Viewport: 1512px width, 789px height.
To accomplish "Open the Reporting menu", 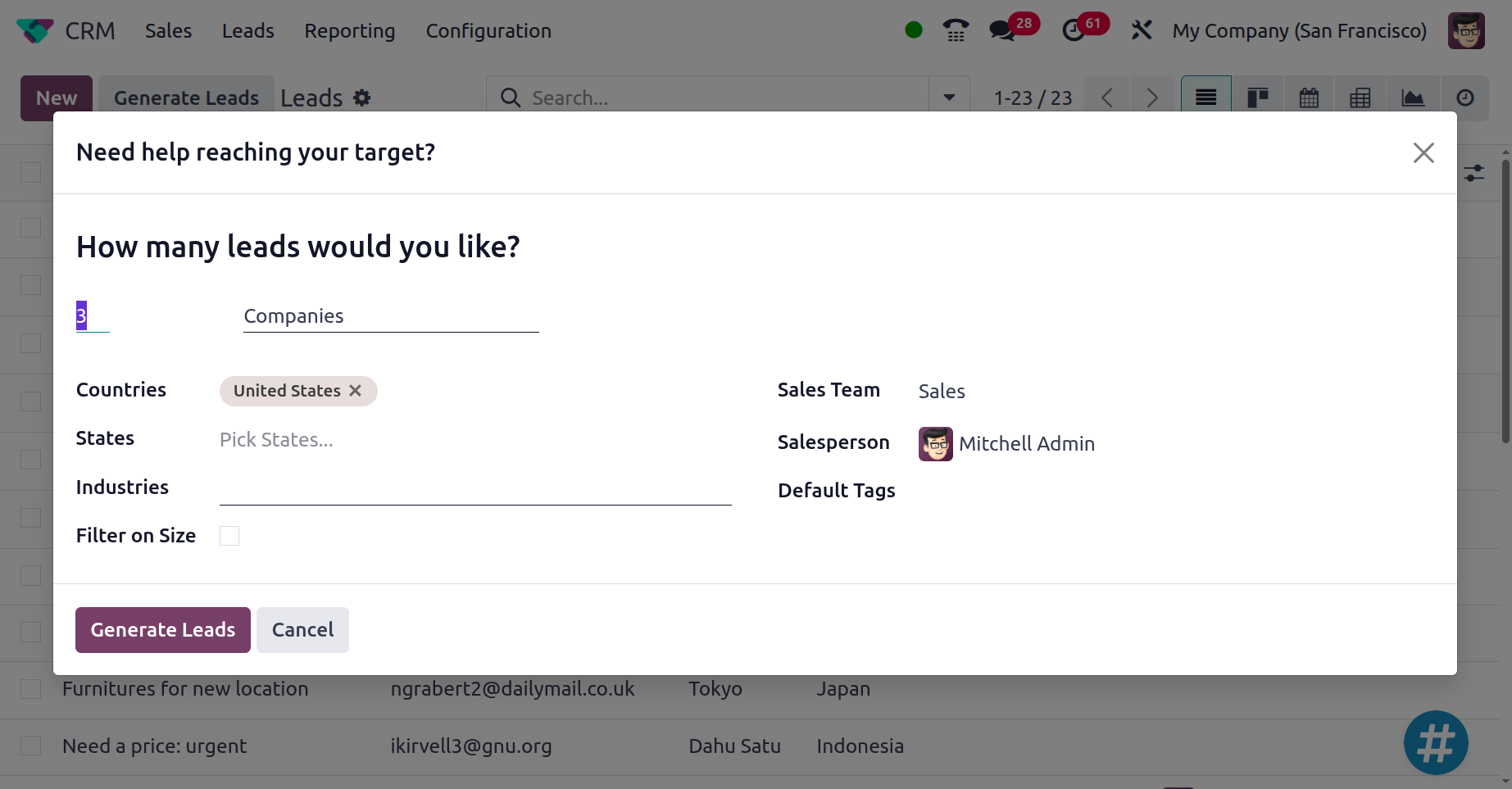I will click(x=350, y=31).
